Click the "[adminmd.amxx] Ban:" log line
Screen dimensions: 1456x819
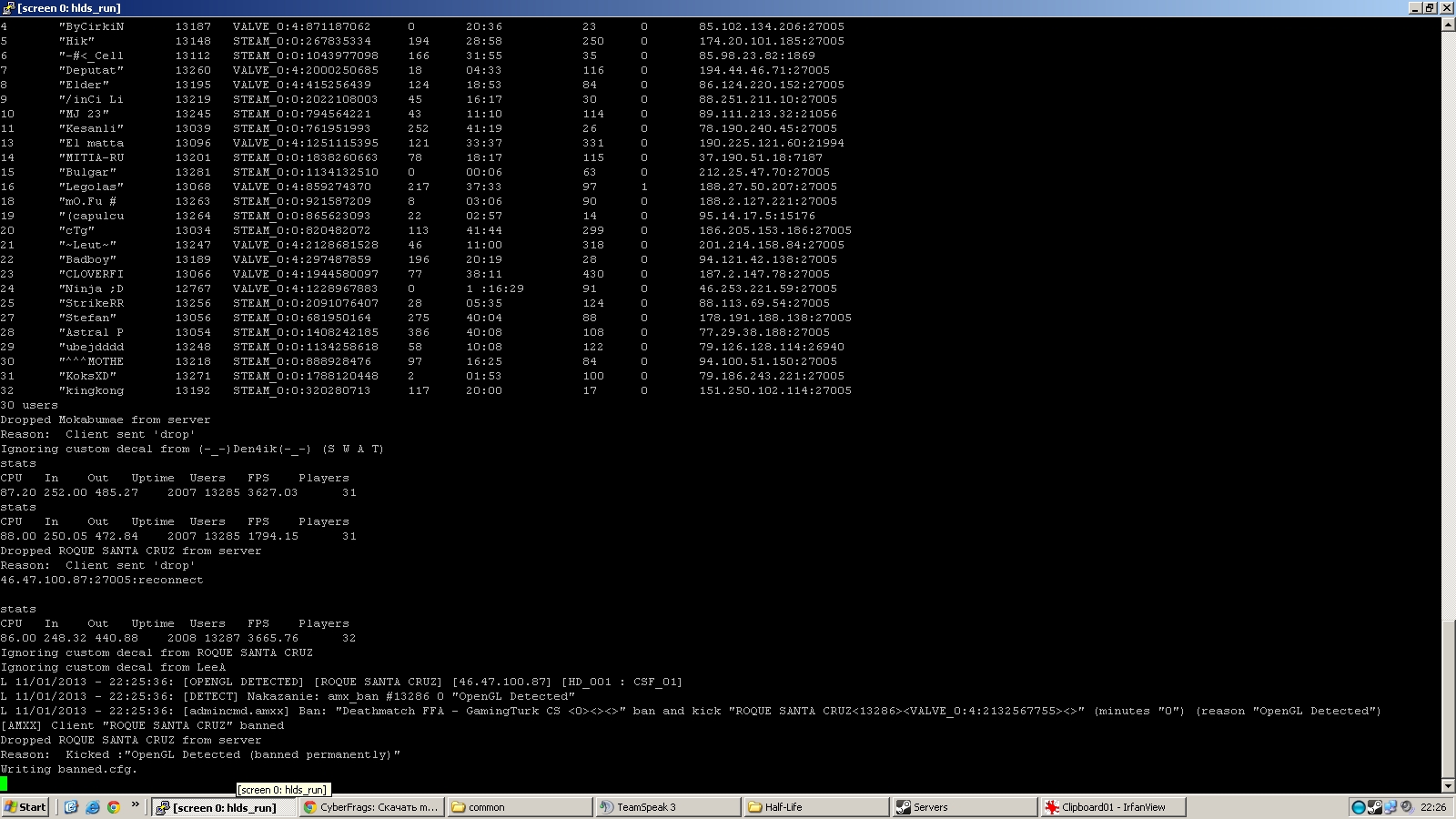[692, 711]
